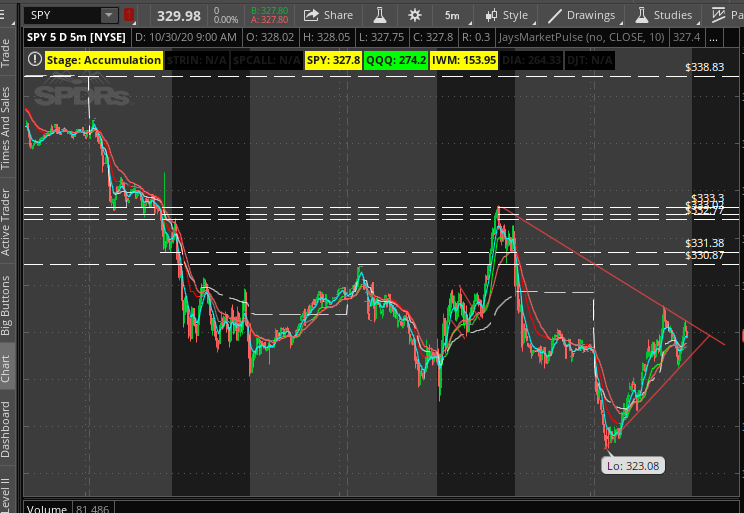Open the Studies menu
Screen dimensions: 744x513
(664, 15)
